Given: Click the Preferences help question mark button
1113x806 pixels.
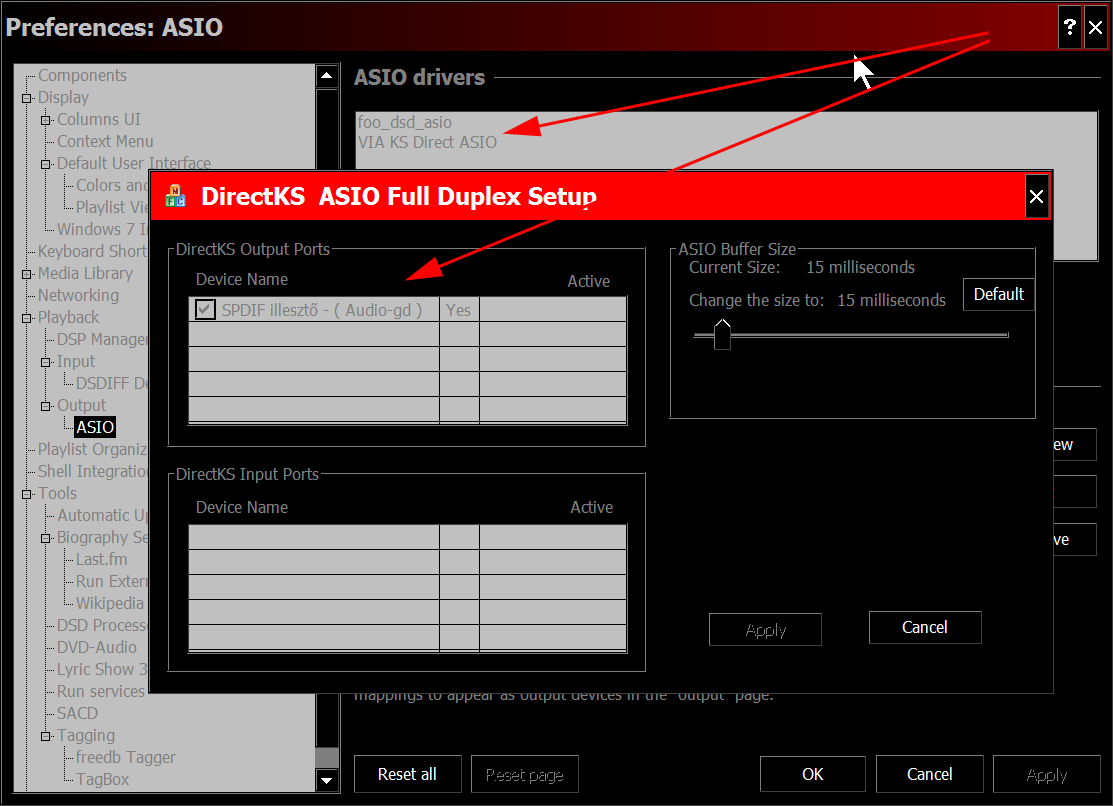Looking at the screenshot, I should click(1070, 28).
